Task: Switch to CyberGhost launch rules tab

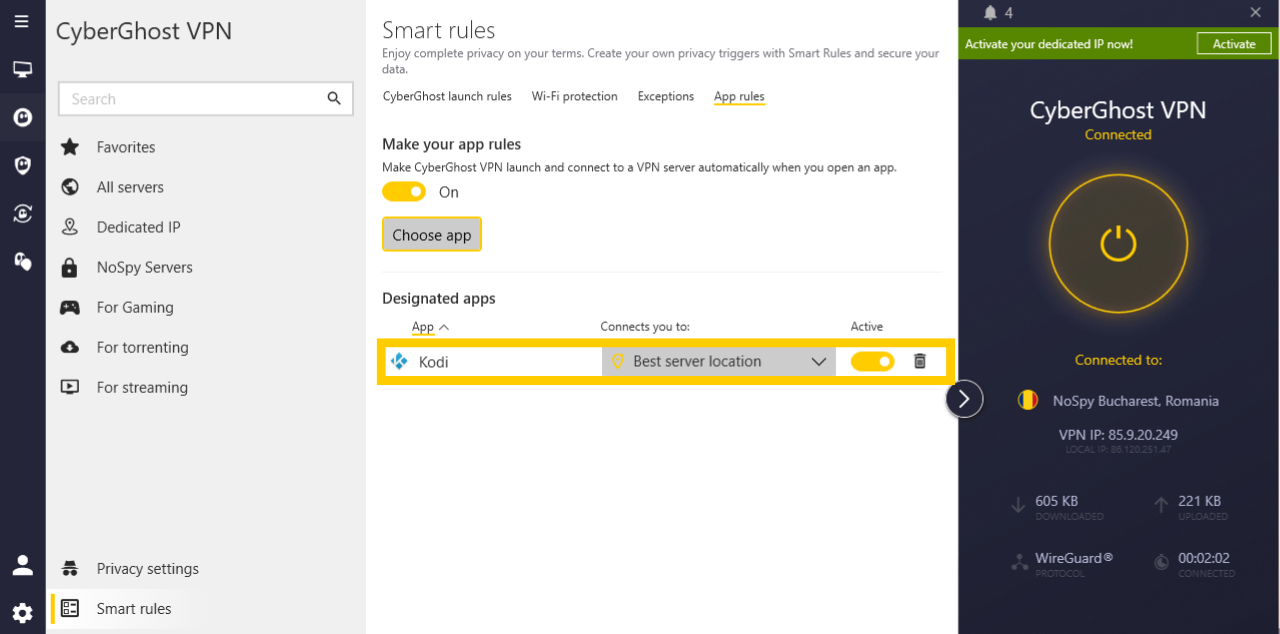Action: pos(447,96)
